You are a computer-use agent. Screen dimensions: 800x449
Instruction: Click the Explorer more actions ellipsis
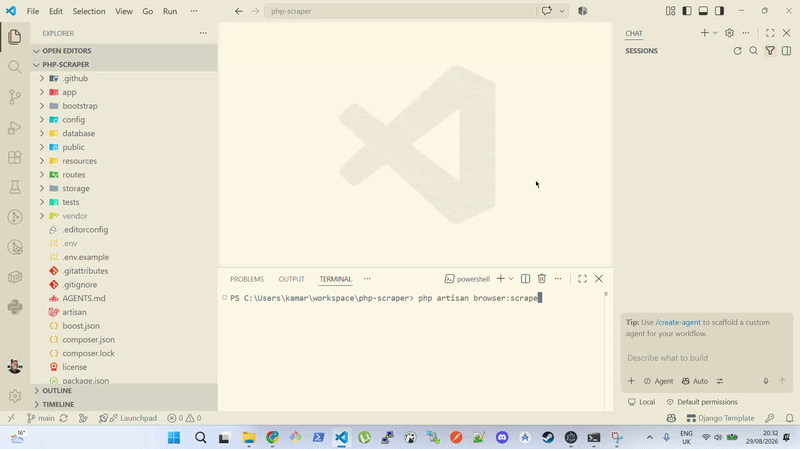point(203,33)
